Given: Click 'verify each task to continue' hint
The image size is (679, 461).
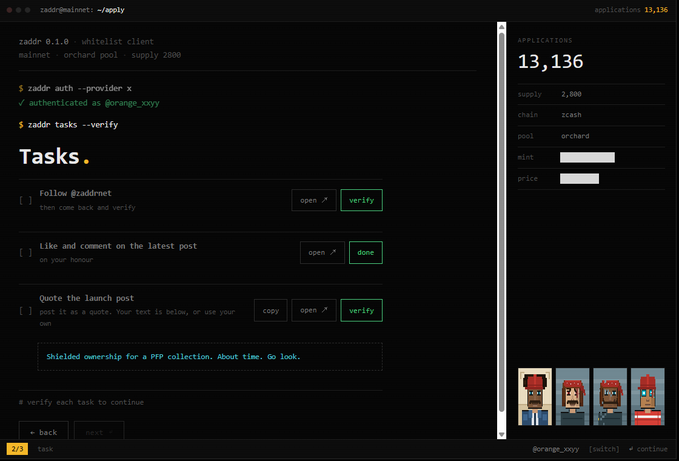Looking at the screenshot, I should pos(81,402).
